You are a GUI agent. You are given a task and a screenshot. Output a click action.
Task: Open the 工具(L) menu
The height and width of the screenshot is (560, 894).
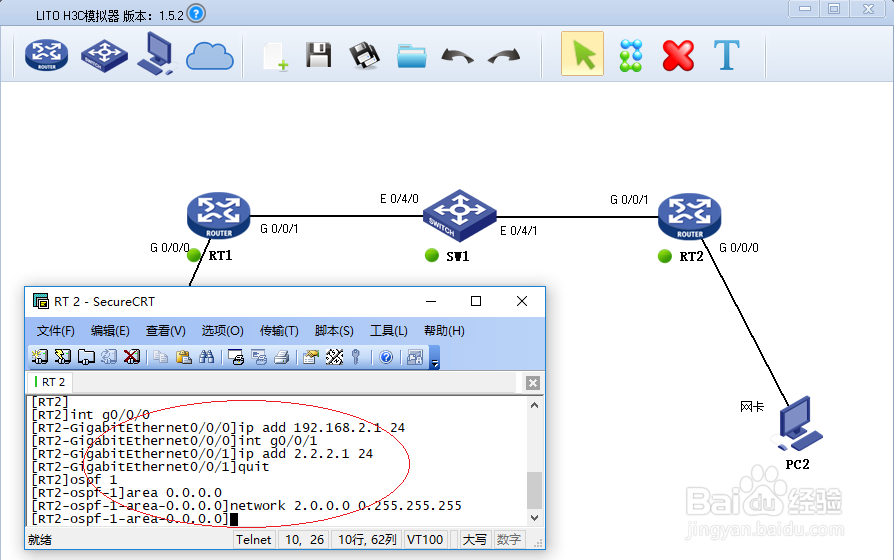[389, 331]
